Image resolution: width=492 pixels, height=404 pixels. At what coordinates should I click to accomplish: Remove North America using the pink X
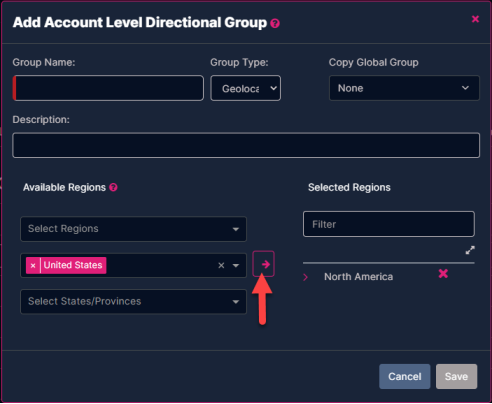(x=443, y=274)
